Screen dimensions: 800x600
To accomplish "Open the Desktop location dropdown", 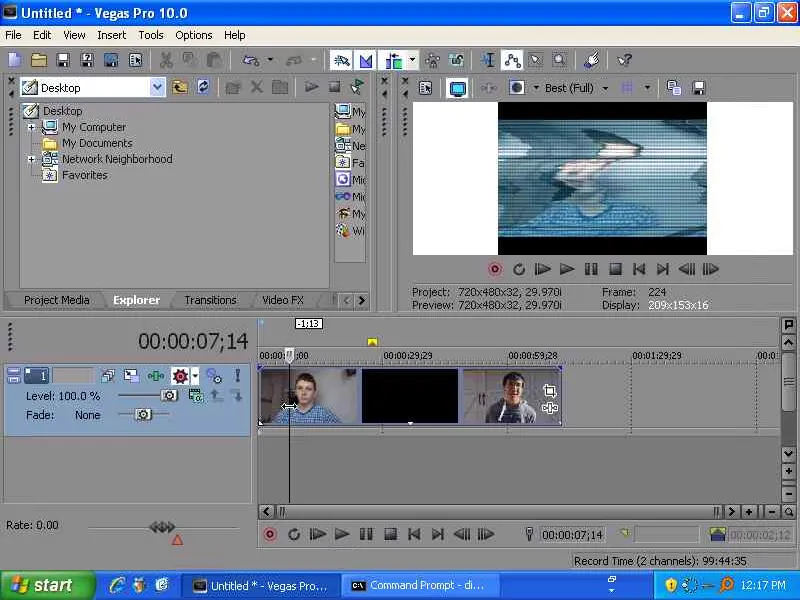I will click(157, 88).
